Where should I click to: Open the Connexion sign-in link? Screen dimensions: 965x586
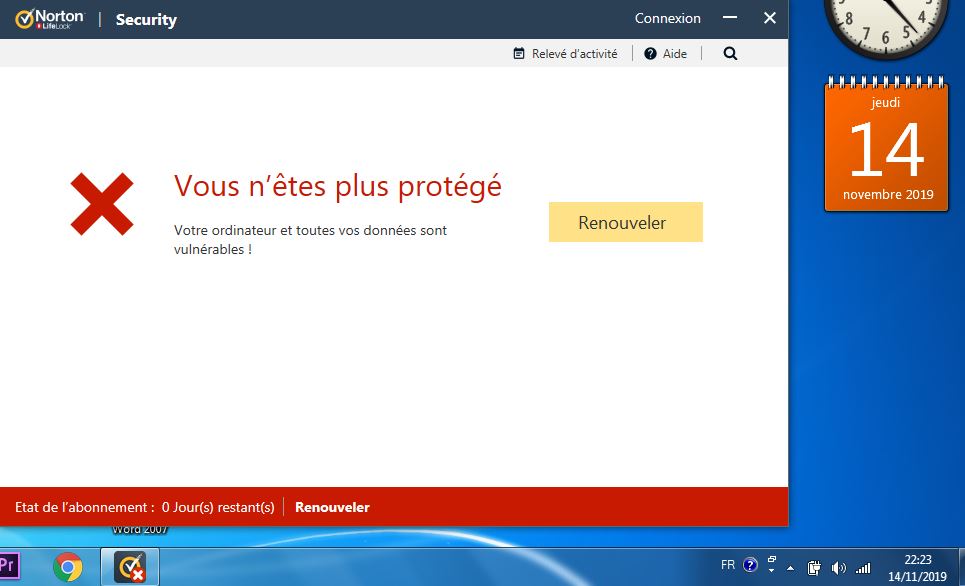667,18
